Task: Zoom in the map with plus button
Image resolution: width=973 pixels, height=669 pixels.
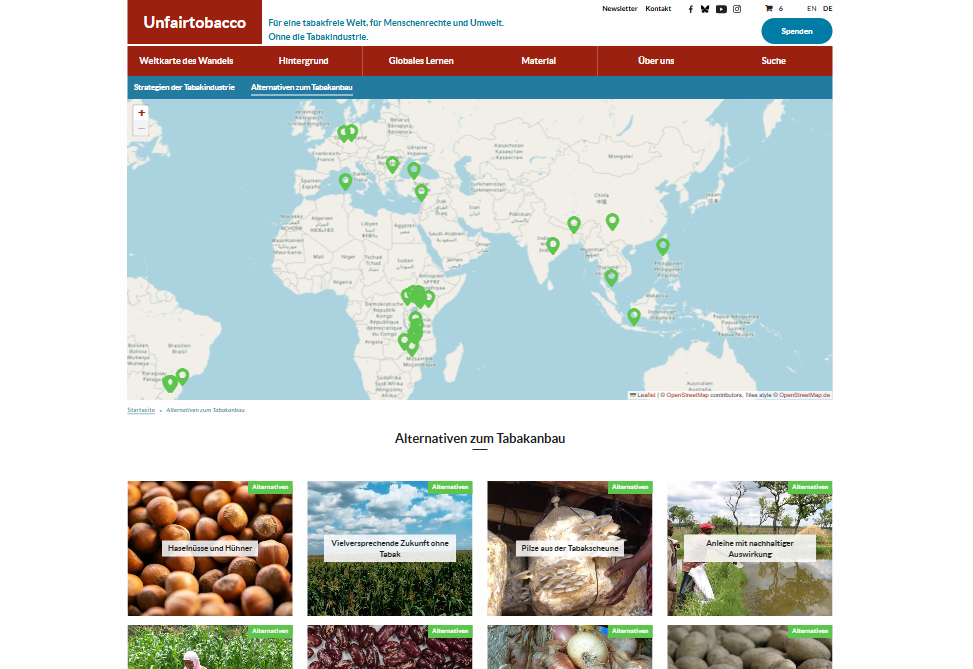Action: (x=141, y=113)
